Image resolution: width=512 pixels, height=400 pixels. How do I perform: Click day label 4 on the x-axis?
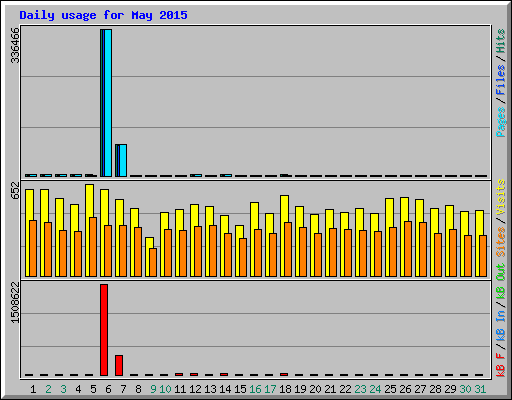coord(78,389)
